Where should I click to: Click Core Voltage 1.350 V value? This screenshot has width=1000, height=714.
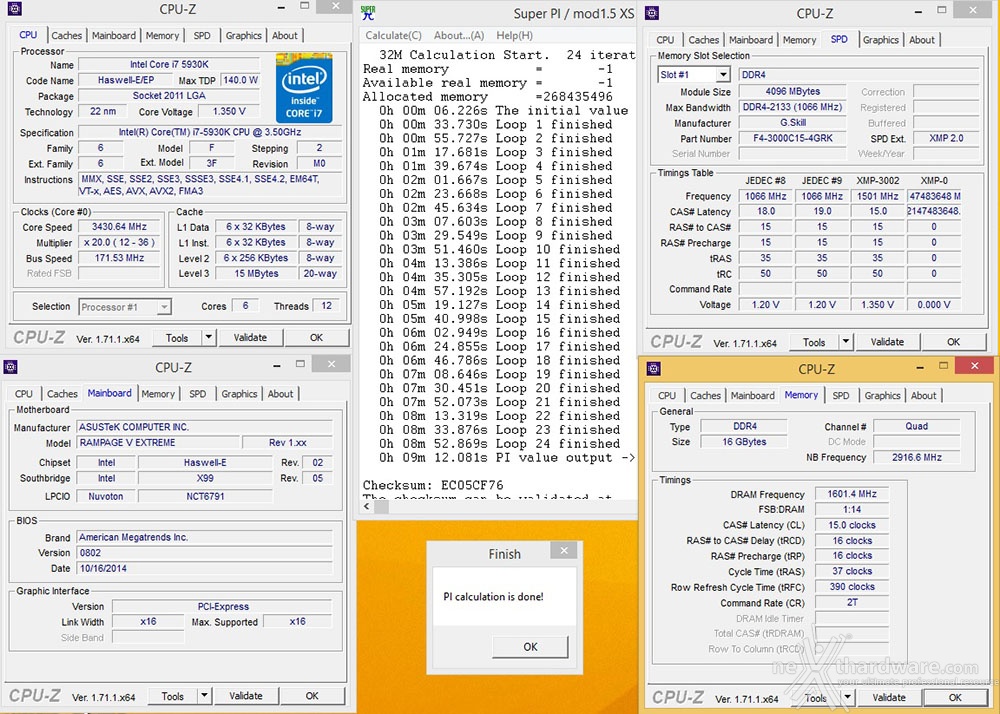click(x=229, y=112)
